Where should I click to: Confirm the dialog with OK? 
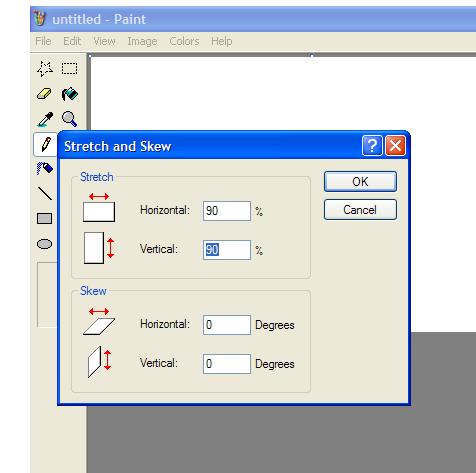click(x=360, y=182)
